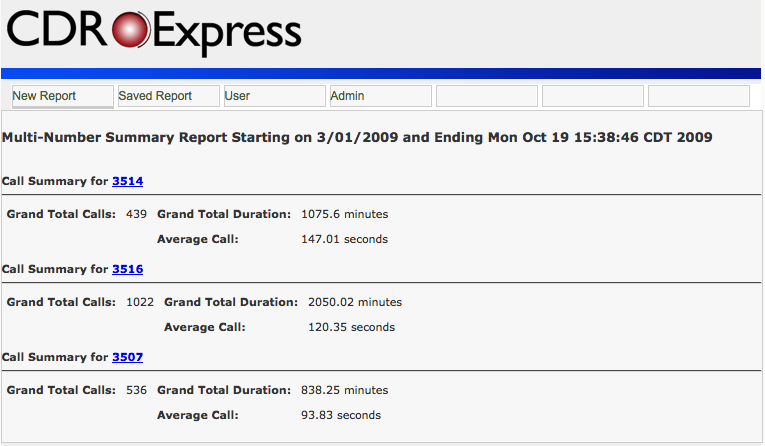This screenshot has height=446, width=765.
Task: Click the 147.01 seconds average call value
Action: 344,239
